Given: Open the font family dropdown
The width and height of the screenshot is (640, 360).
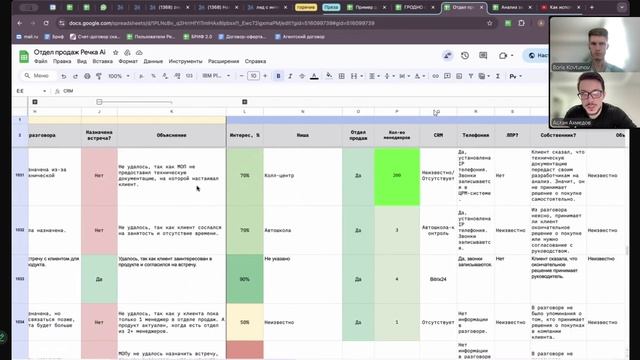Looking at the screenshot, I should click(x=216, y=76).
